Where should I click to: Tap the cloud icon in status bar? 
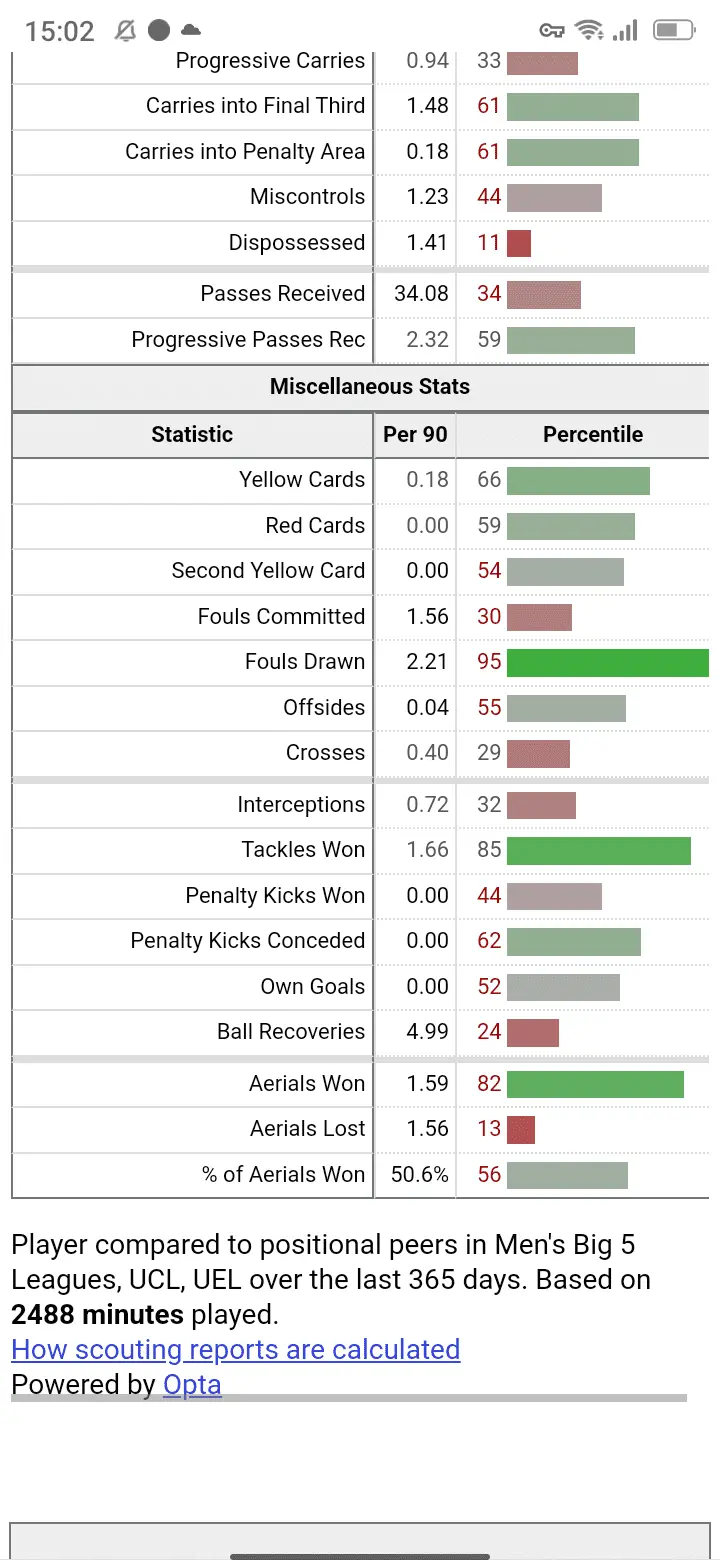[190, 31]
